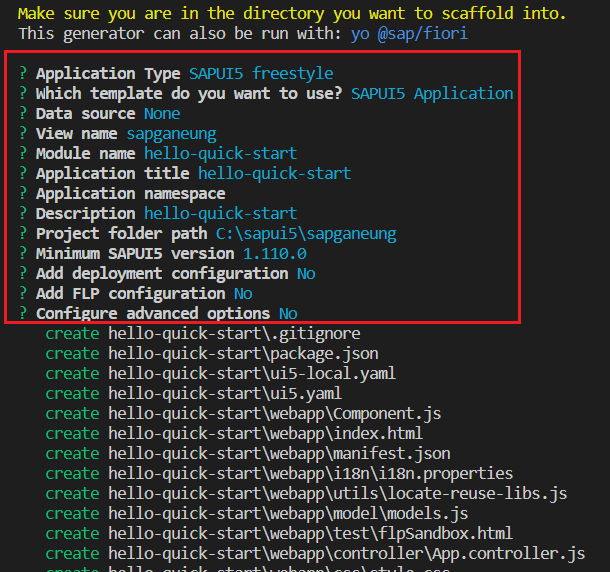Click 'No' for Add deployment configuration
This screenshot has height=572, width=610.
tap(306, 274)
